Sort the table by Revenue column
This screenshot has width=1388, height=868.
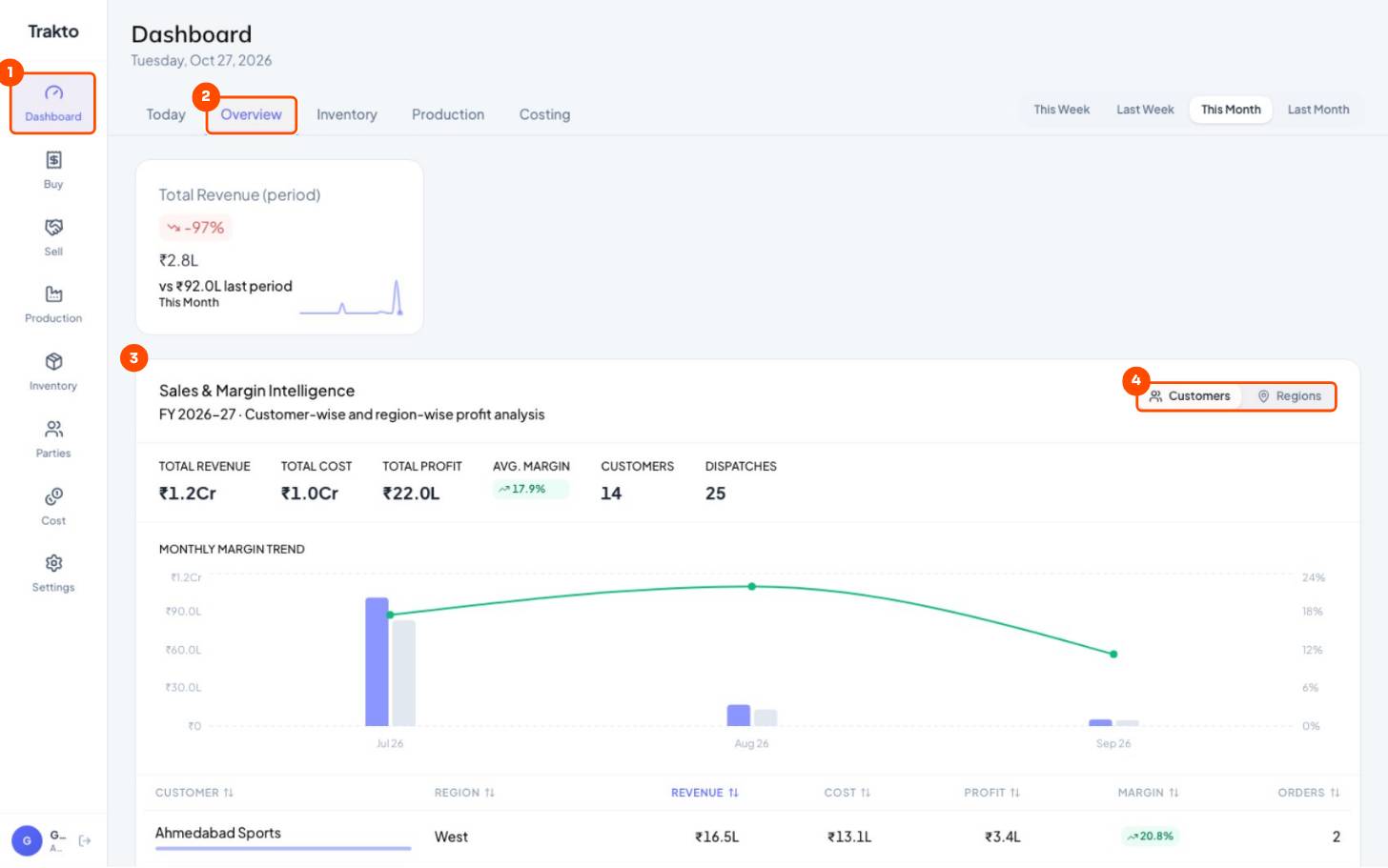pos(704,793)
